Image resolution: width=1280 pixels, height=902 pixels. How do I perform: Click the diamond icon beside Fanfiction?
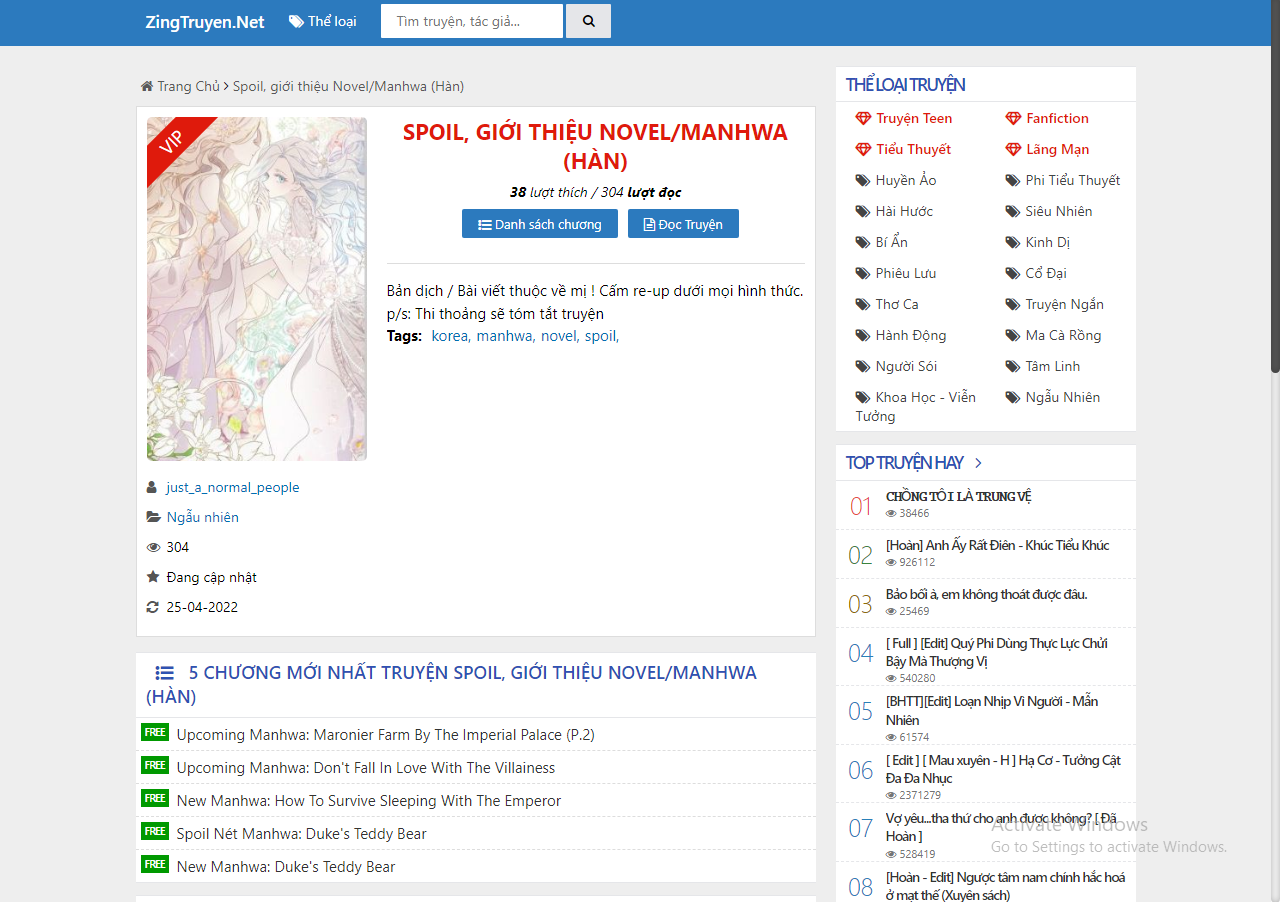1013,118
